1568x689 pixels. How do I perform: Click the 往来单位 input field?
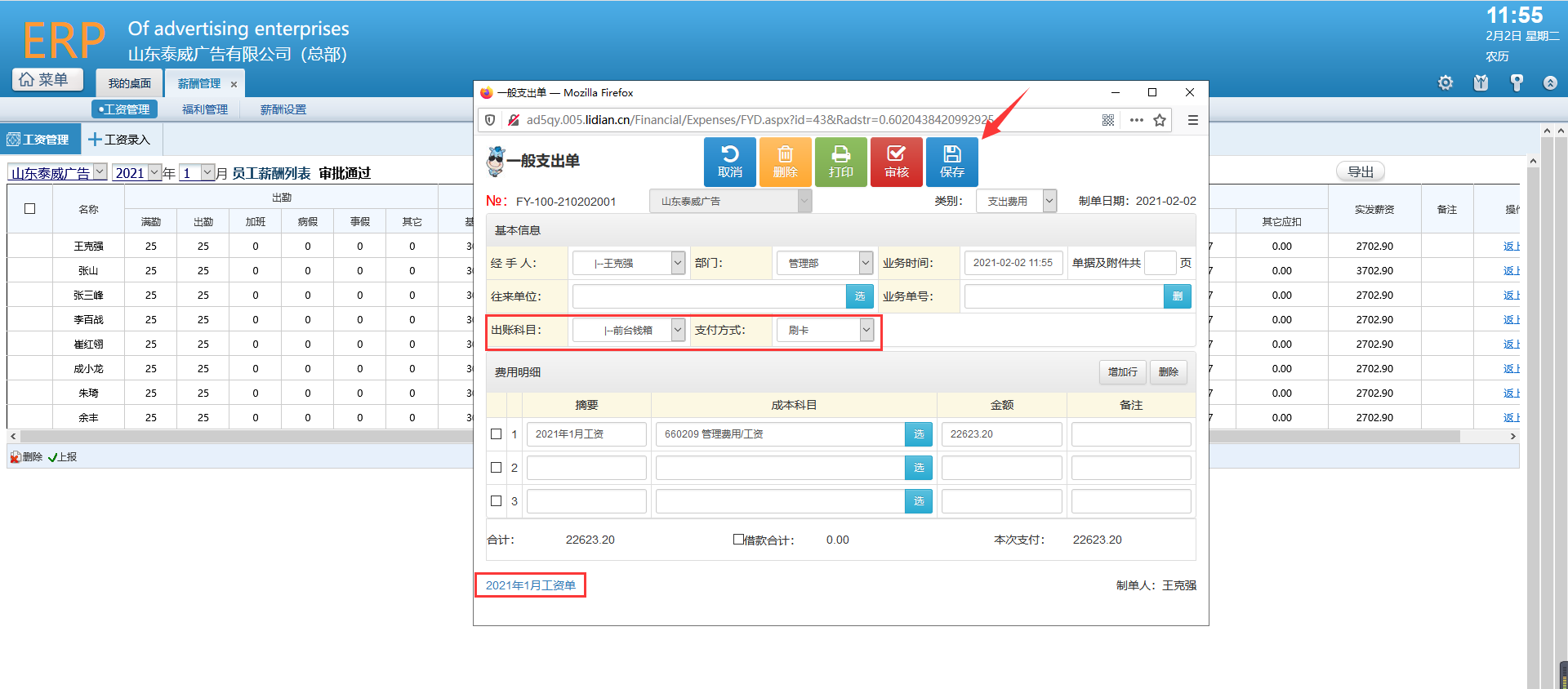pos(710,296)
